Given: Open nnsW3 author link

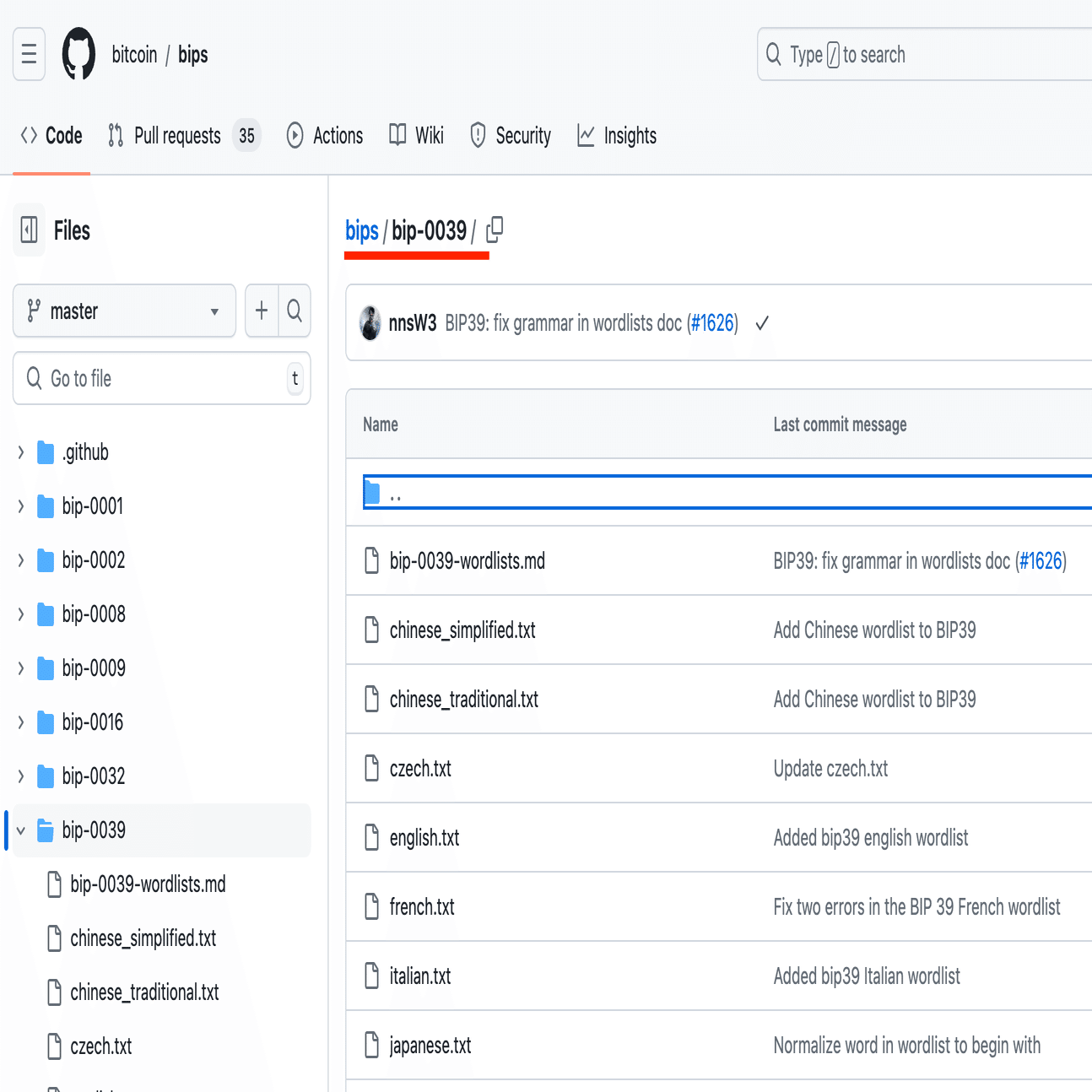Looking at the screenshot, I should pos(413,323).
